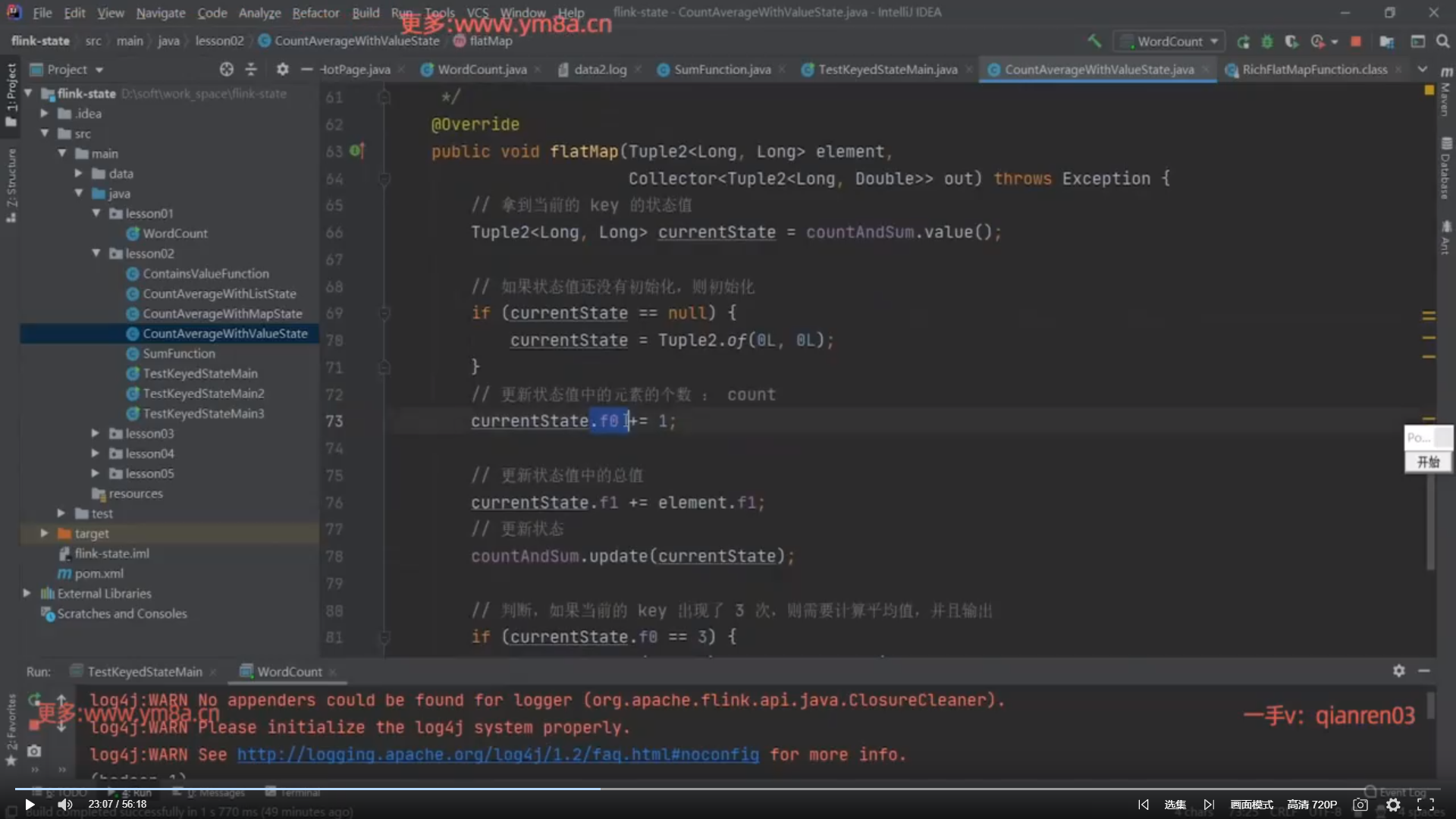Open the Refactor menu
Screen dimensions: 1456x819
[315, 13]
